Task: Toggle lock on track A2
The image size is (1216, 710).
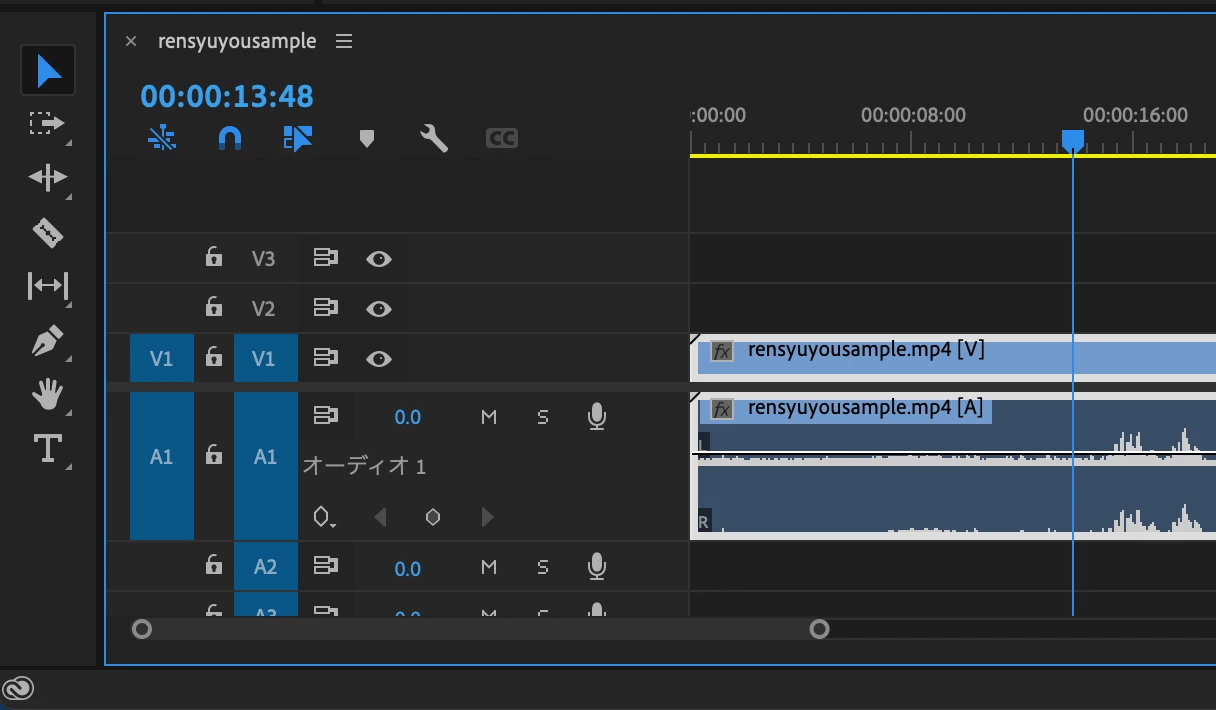Action: pos(213,566)
